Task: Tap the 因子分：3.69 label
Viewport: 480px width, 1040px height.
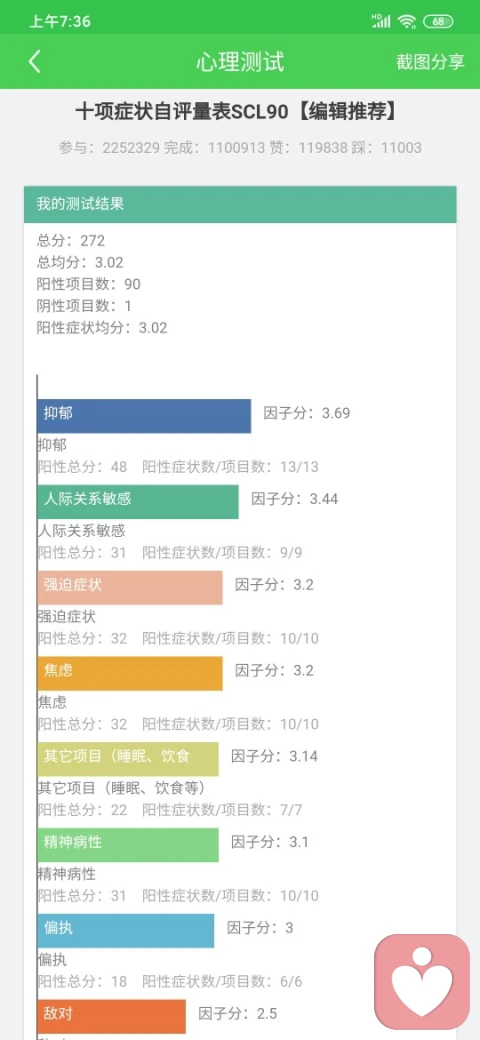Action: click(x=307, y=413)
